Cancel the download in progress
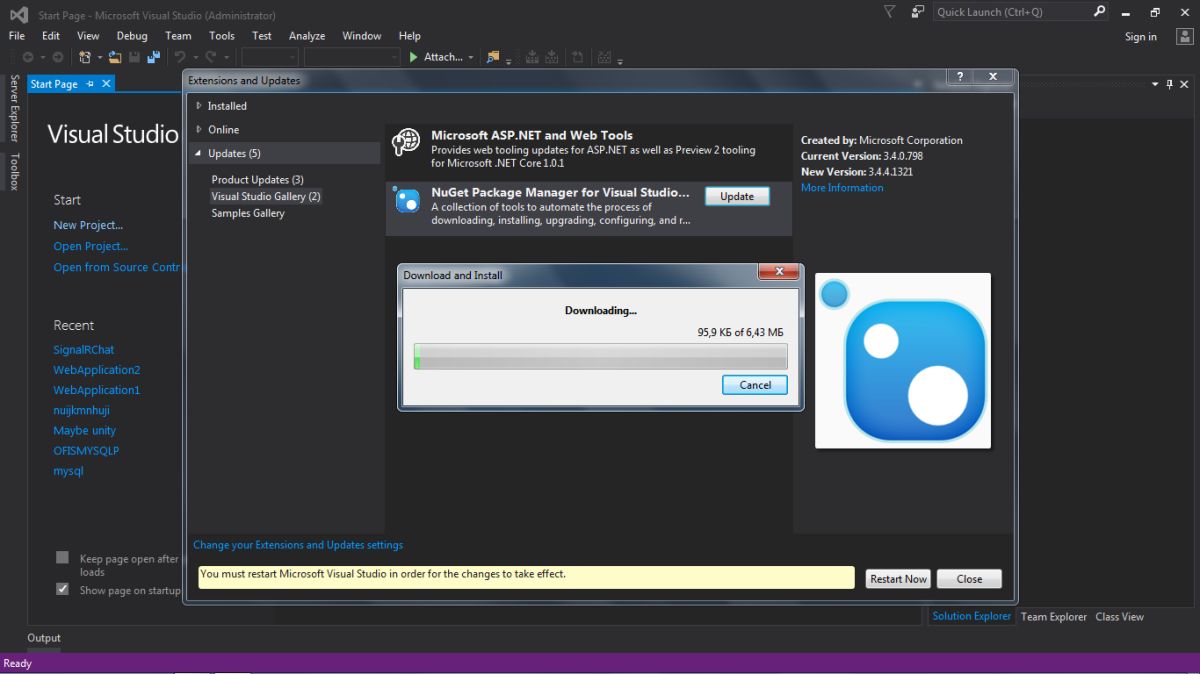Screen dimensions: 1200x674 point(755,385)
